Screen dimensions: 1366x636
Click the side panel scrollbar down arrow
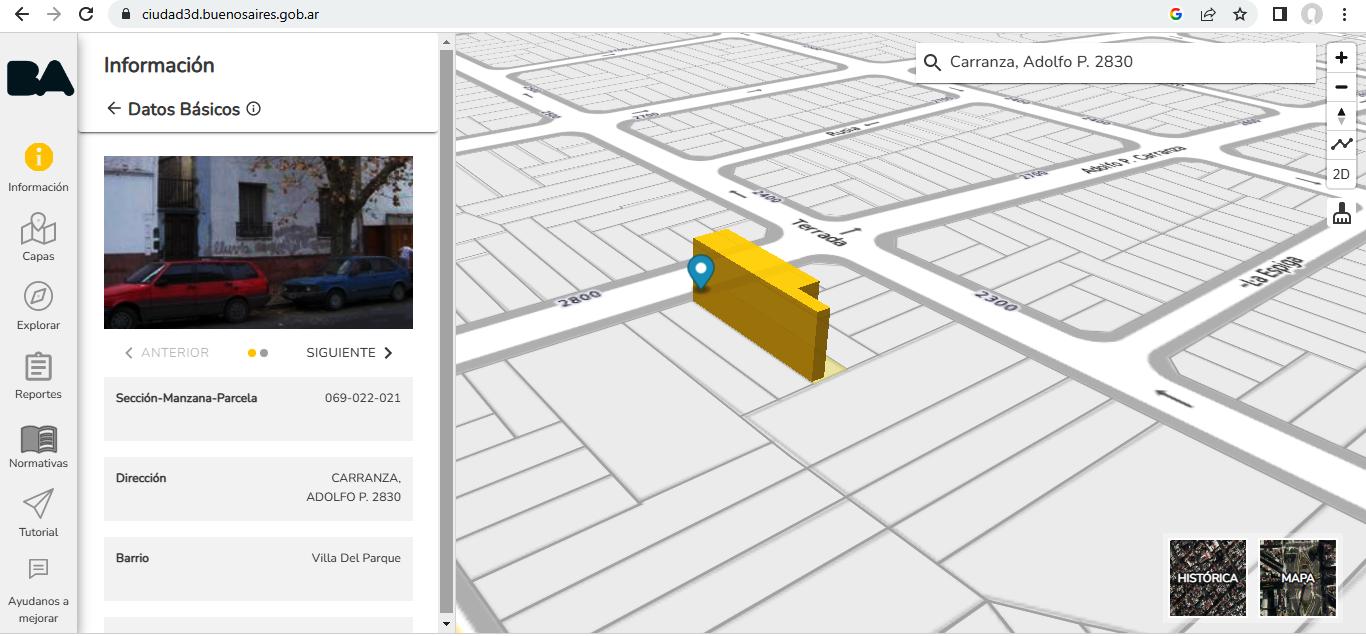point(446,624)
